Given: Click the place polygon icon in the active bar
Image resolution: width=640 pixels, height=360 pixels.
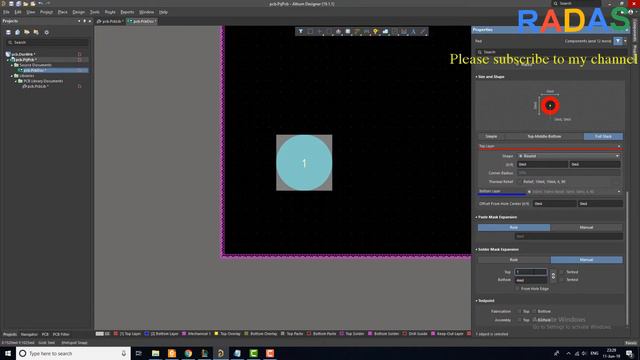Looking at the screenshot, I should click(x=385, y=31).
